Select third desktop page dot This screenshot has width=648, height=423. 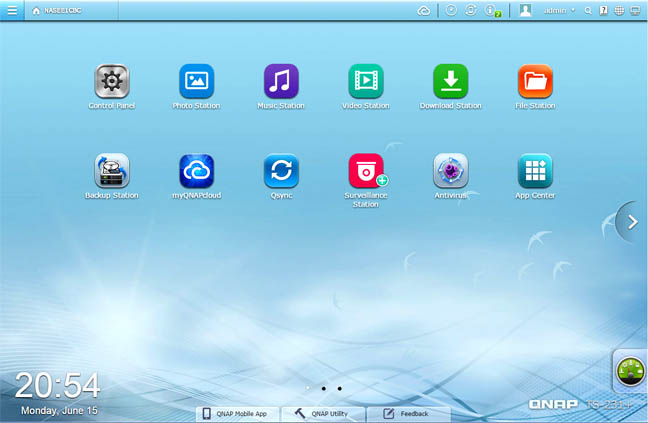(339, 388)
